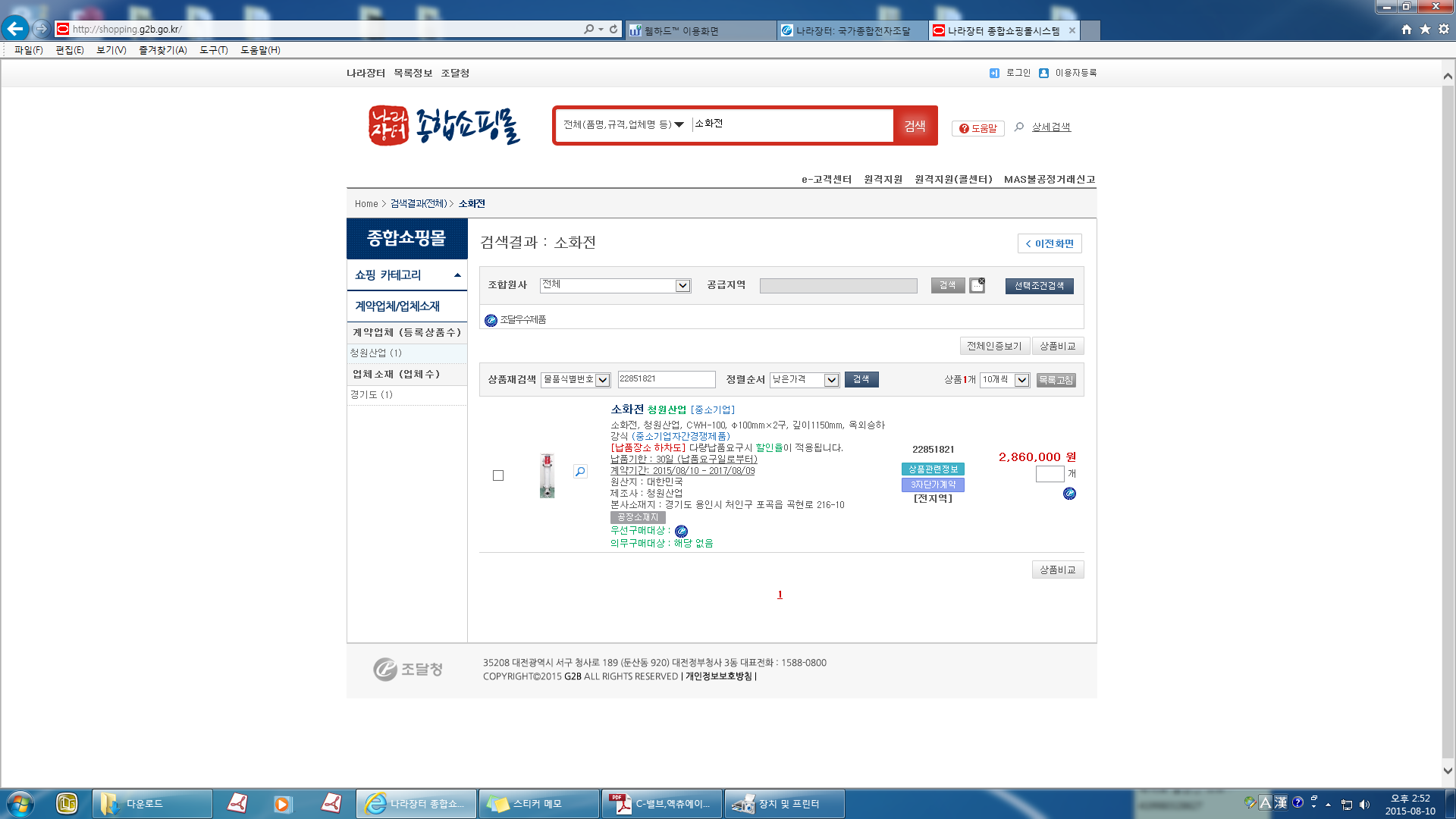This screenshot has width=1456, height=819.
Task: Open the 물품식별번호 re-search type dropdown
Action: (576, 380)
